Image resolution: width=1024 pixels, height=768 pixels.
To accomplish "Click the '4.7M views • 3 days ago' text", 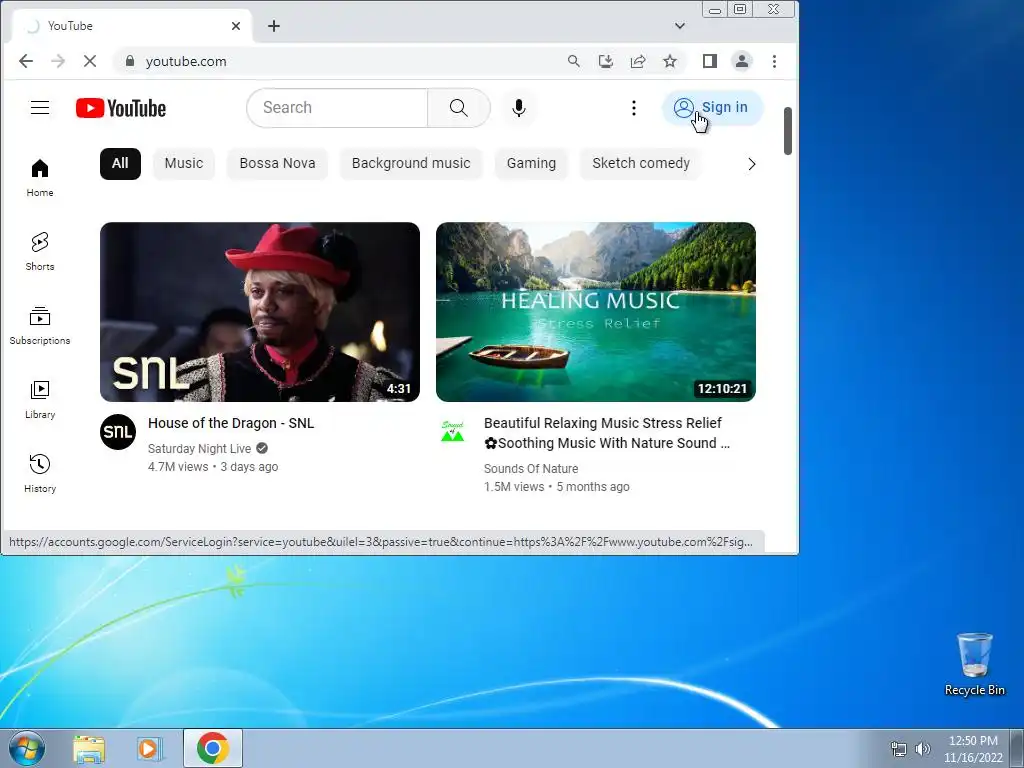I will [213, 467].
